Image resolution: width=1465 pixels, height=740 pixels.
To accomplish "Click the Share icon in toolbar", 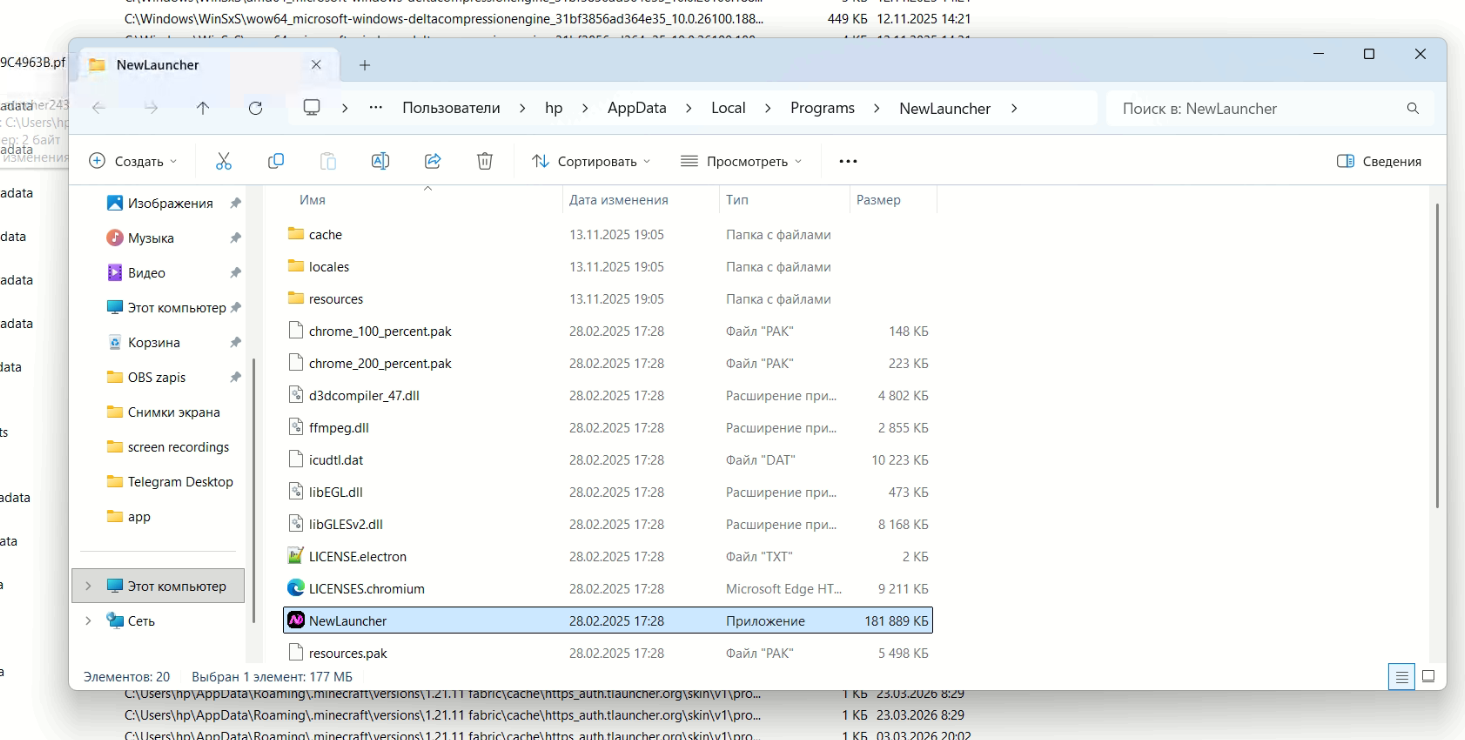I will click(x=433, y=161).
